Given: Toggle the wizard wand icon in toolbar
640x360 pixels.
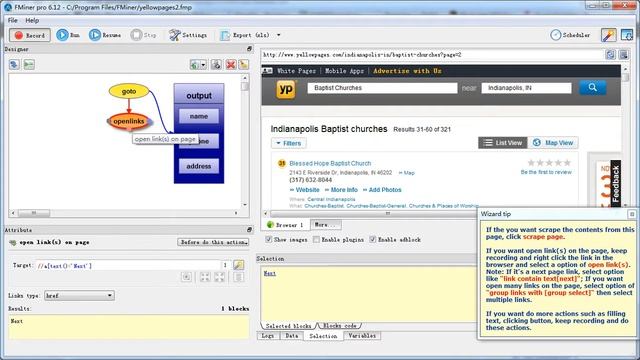Looking at the screenshot, I should click(x=608, y=35).
